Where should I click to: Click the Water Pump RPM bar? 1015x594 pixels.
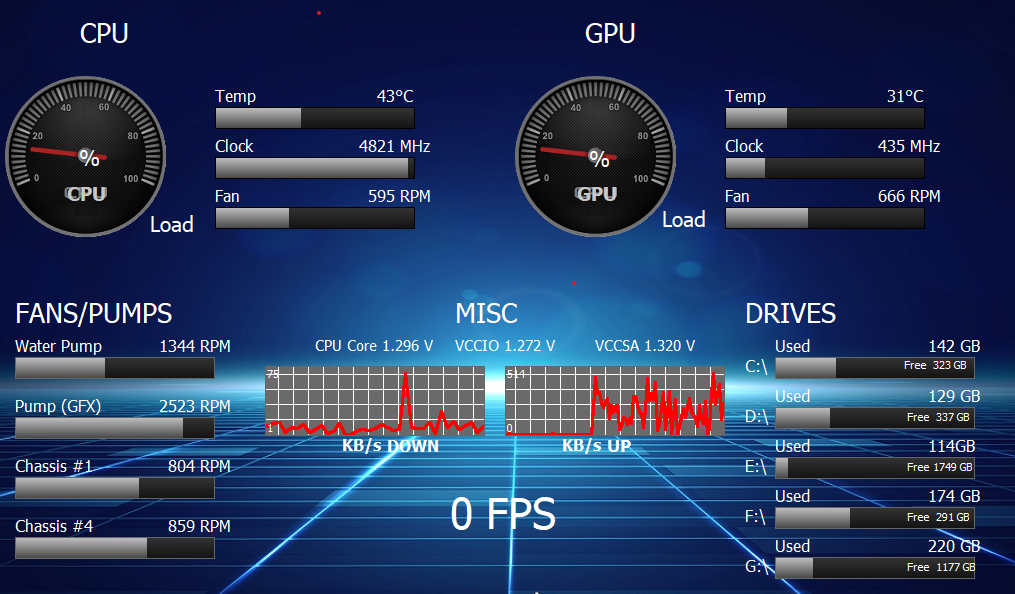115,368
